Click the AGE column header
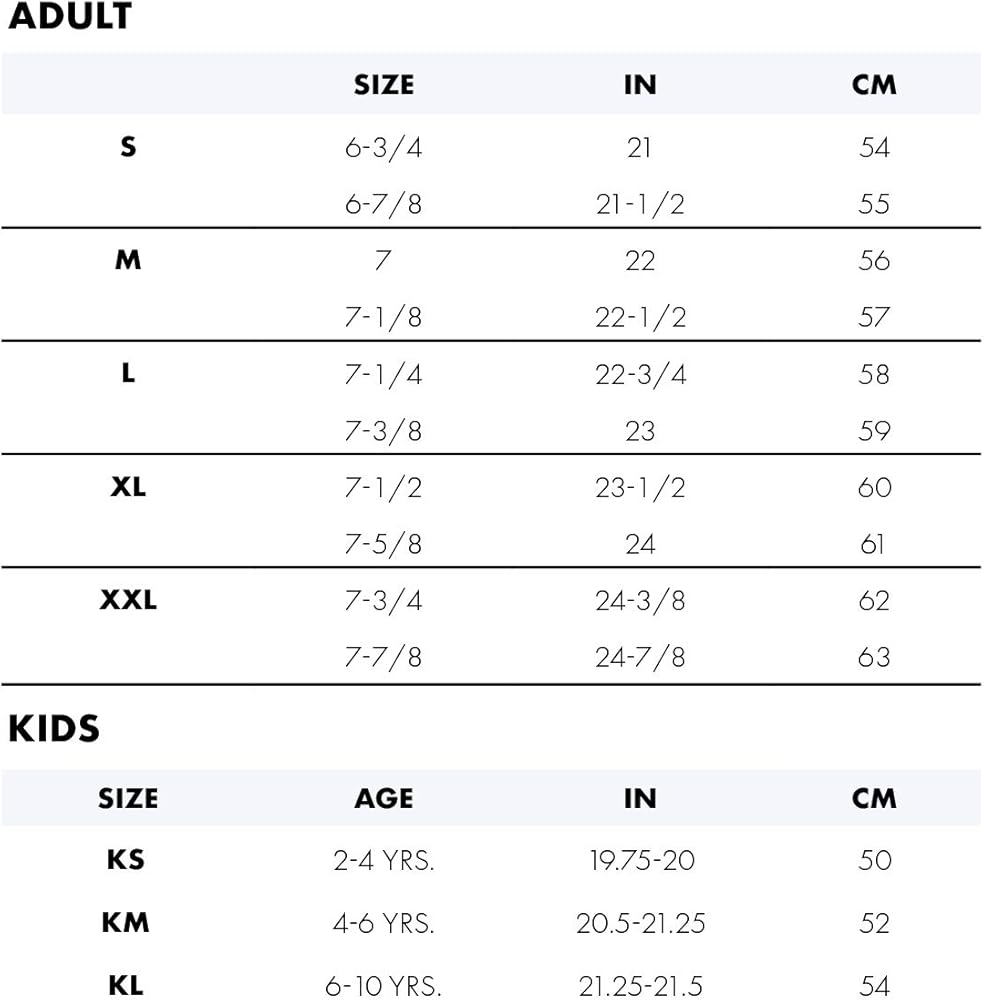Viewport: 984px width, 1000px height. tap(383, 798)
